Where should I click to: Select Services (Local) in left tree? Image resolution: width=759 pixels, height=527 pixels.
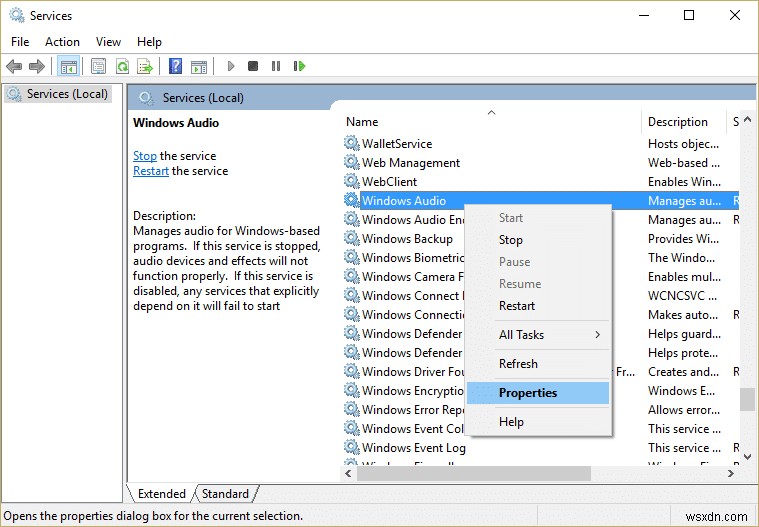pyautogui.click(x=59, y=94)
